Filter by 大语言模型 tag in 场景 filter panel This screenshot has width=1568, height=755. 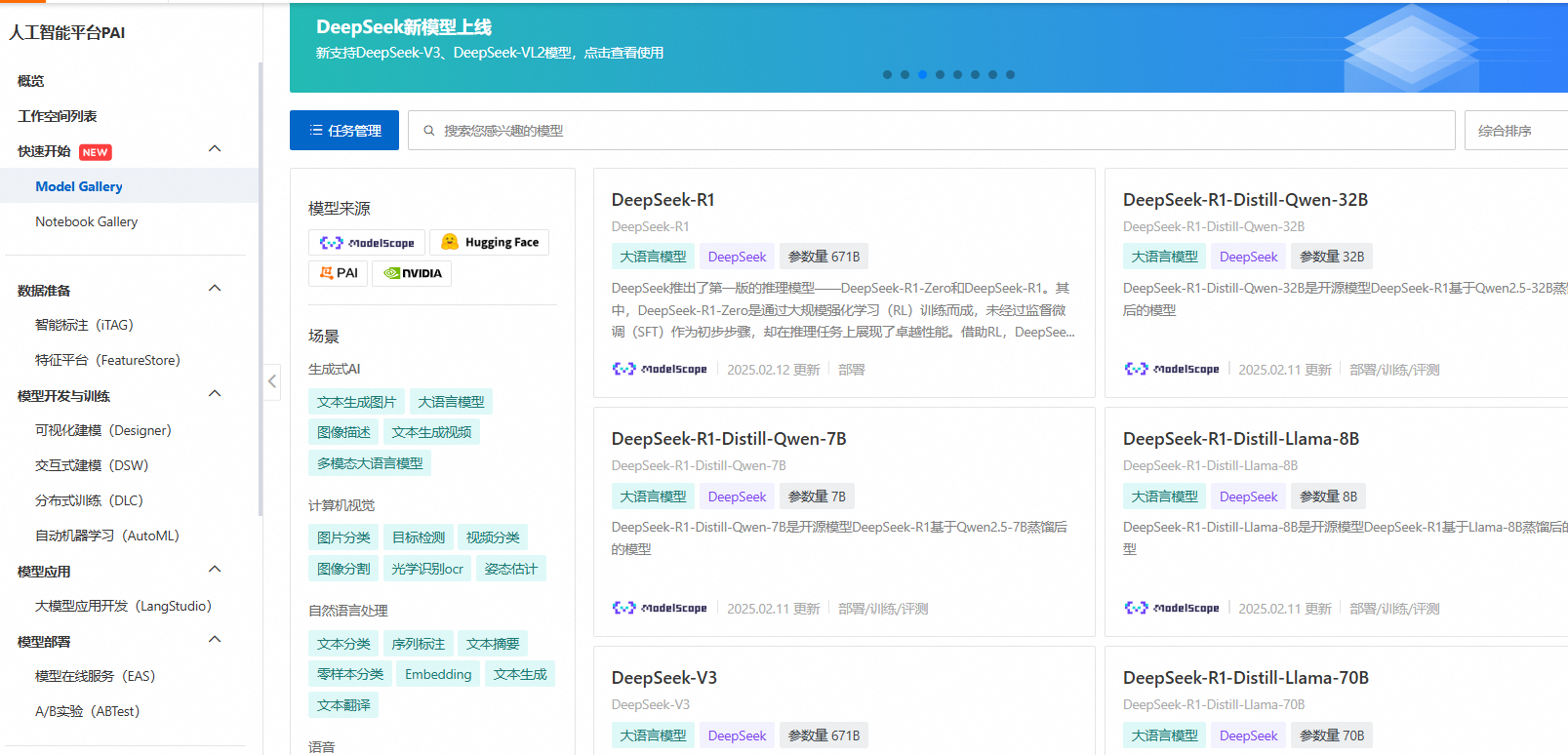(x=451, y=402)
